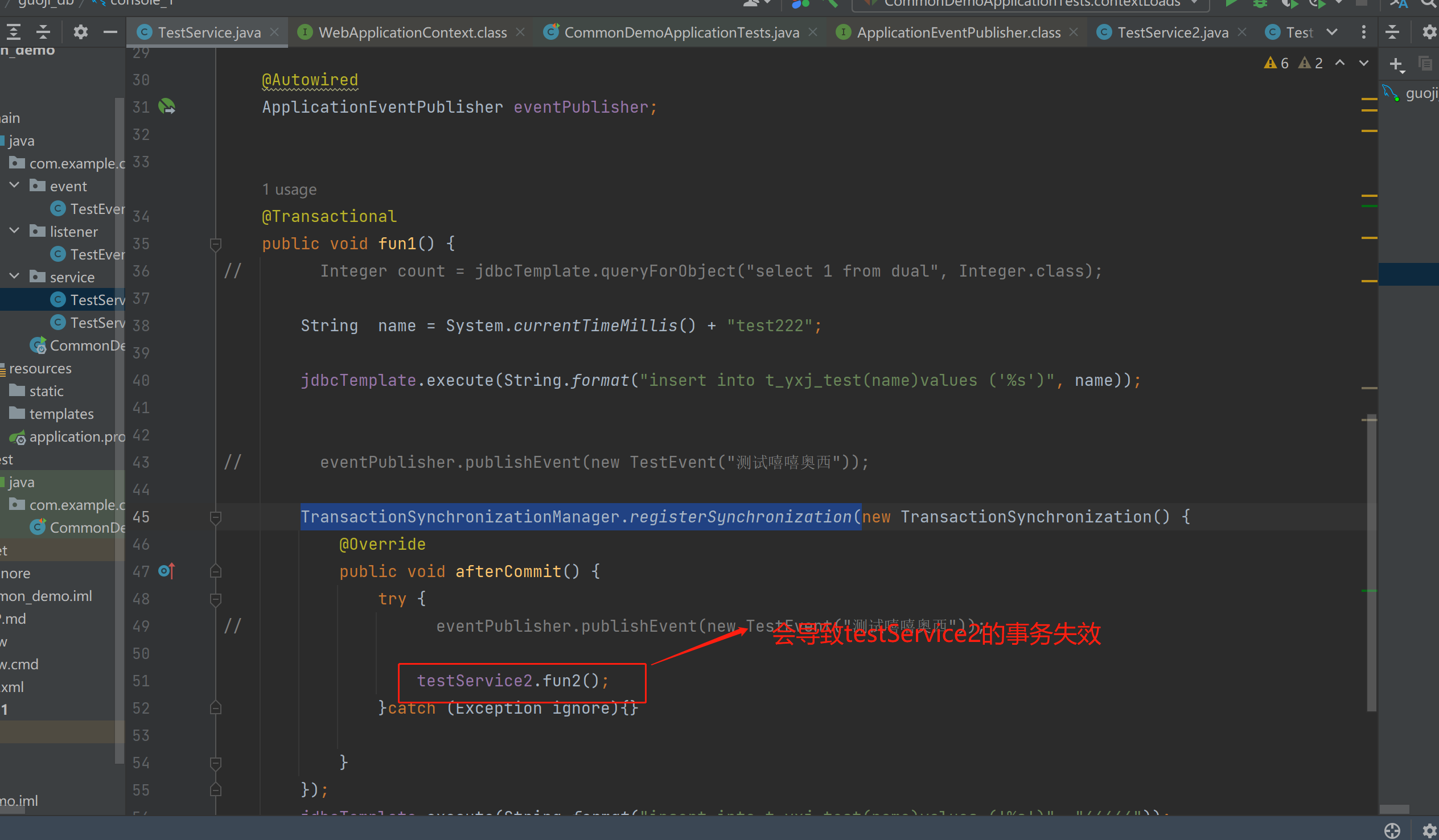
Task: Click the Collapse All icon in project panel
Action: click(x=43, y=32)
